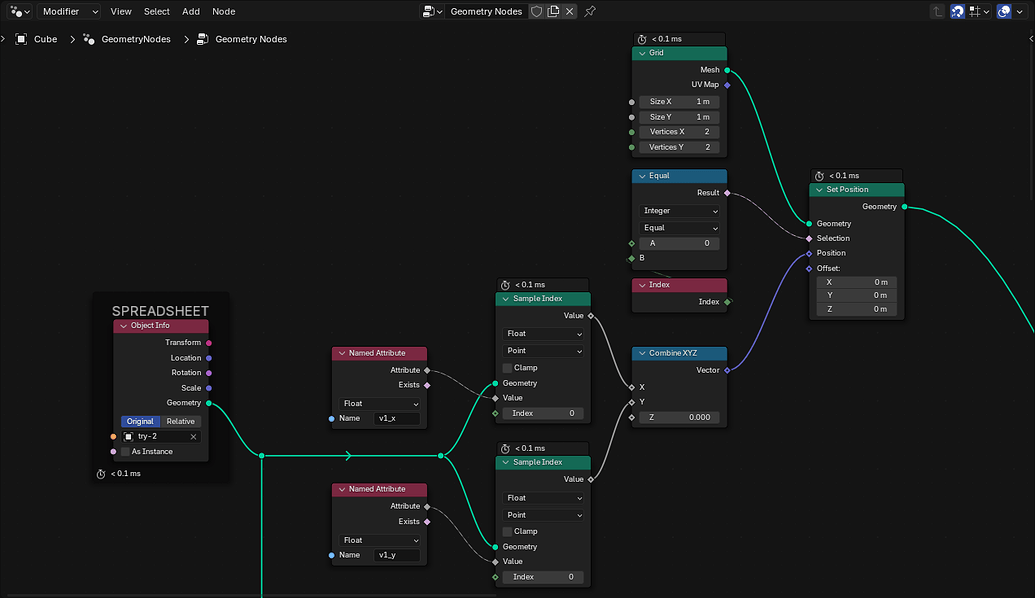Open the overlays options dropdown arrow

point(1020,11)
